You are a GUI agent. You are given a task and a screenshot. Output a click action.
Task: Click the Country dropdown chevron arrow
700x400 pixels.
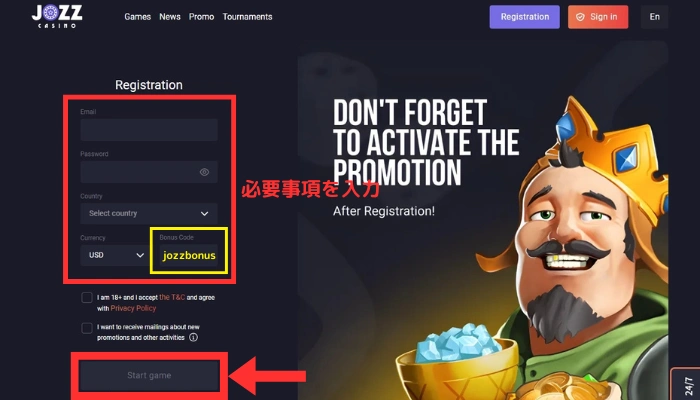point(204,213)
